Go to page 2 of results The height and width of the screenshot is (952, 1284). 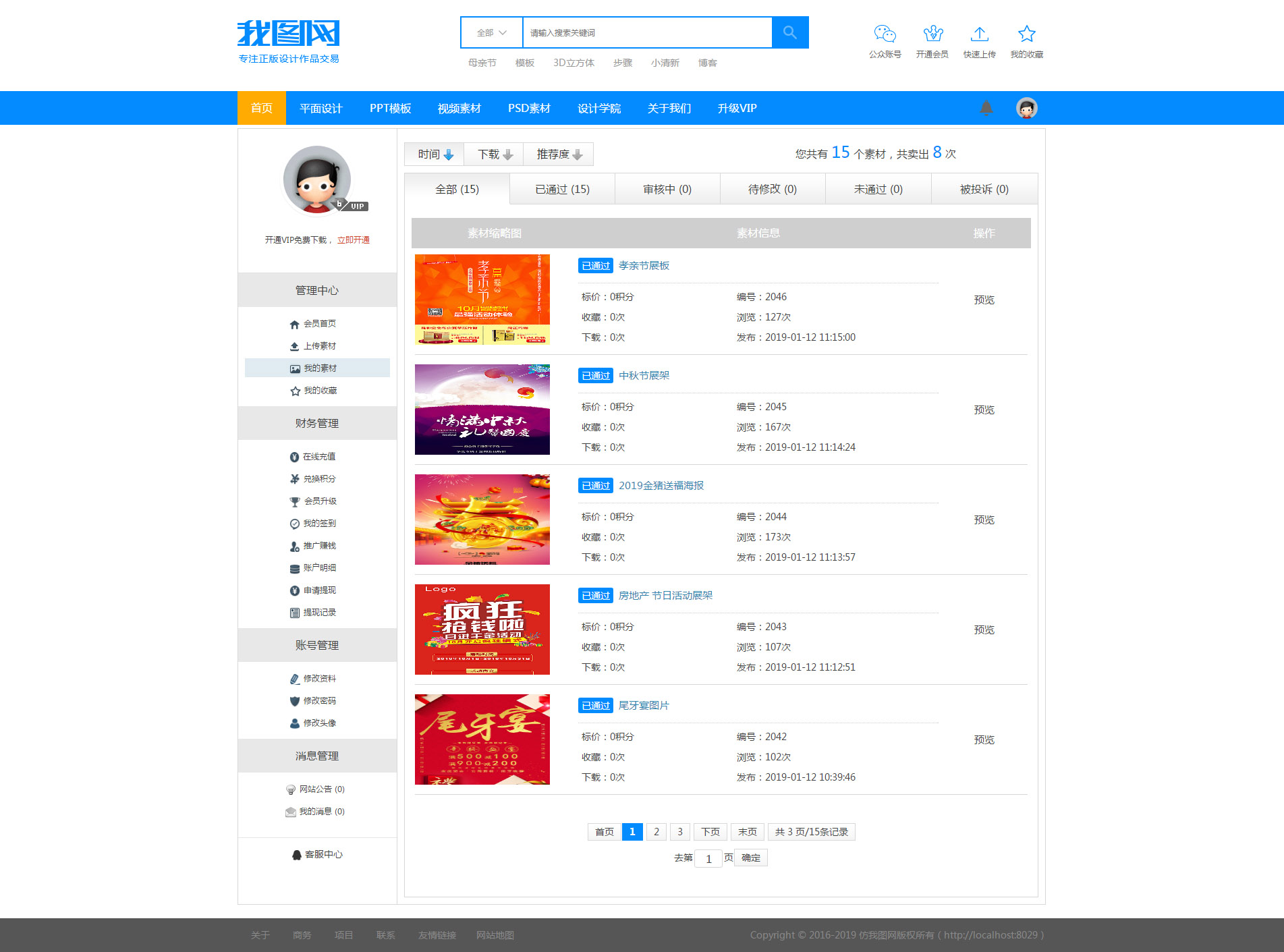click(657, 832)
